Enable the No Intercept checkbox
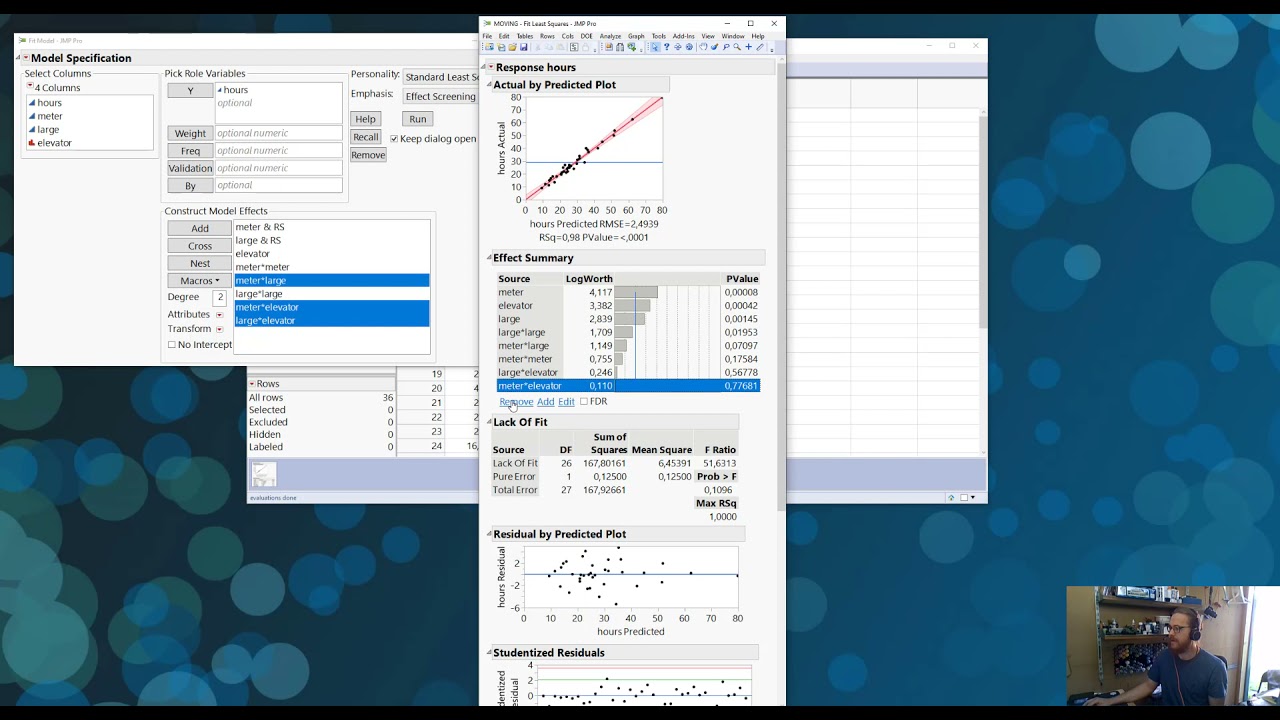The width and height of the screenshot is (1280, 720). coord(172,345)
